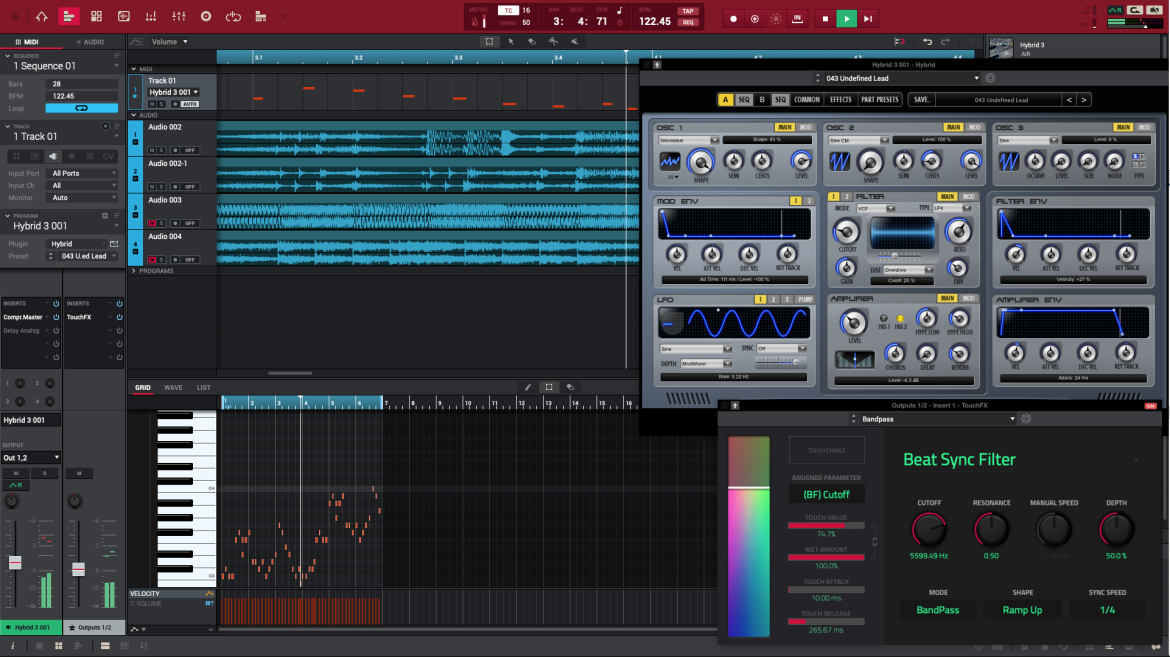1170x657 pixels.
Task: Switch to the LIST editor tab
Action: (x=204, y=387)
